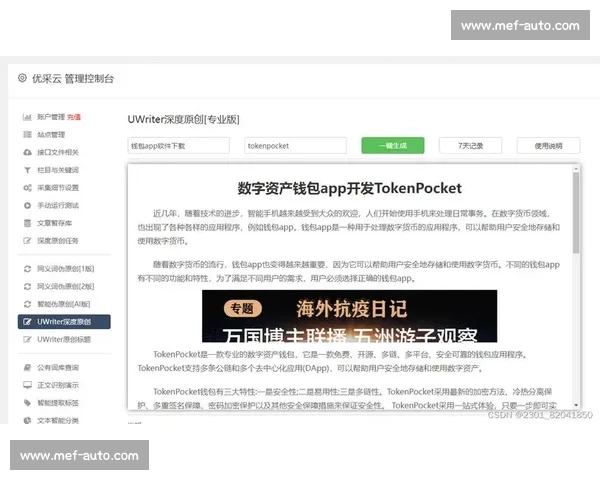Click the tokenpocket input field
The height and width of the screenshot is (480, 600).
pyautogui.click(x=295, y=145)
